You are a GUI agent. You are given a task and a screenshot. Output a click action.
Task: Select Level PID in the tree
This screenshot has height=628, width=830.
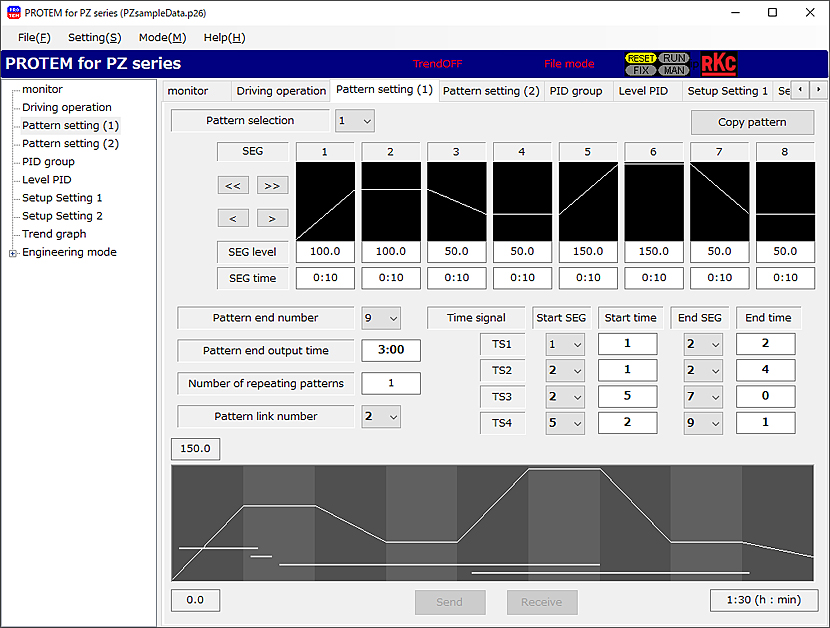pos(47,180)
